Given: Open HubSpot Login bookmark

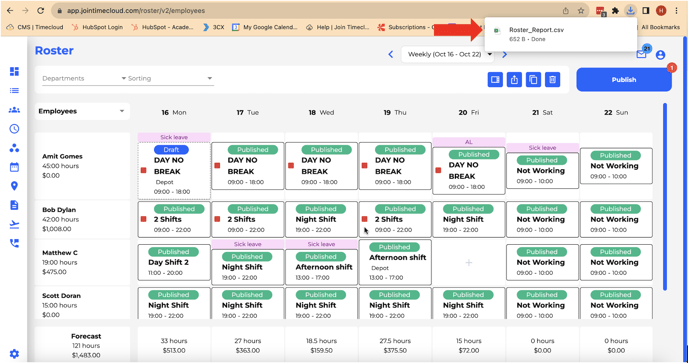Looking at the screenshot, I should click(97, 27).
